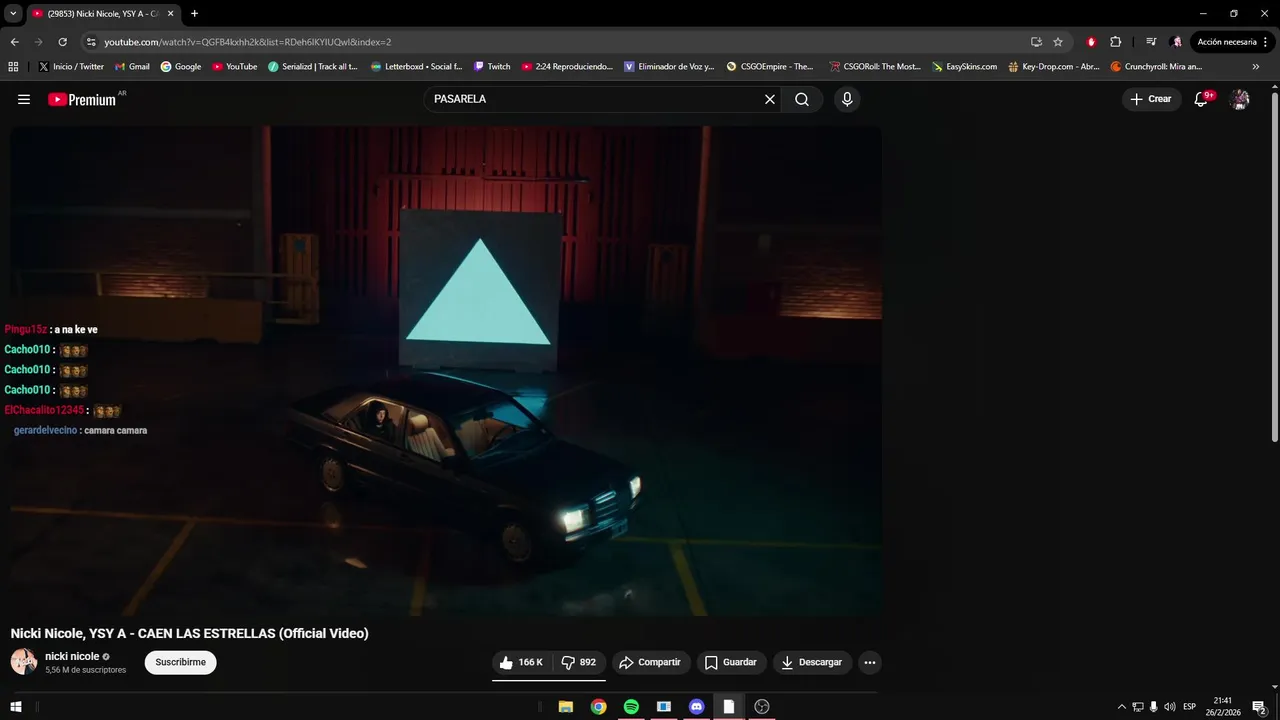Open the EasySkins.com bookmark
1280x720 pixels.
pos(964,67)
